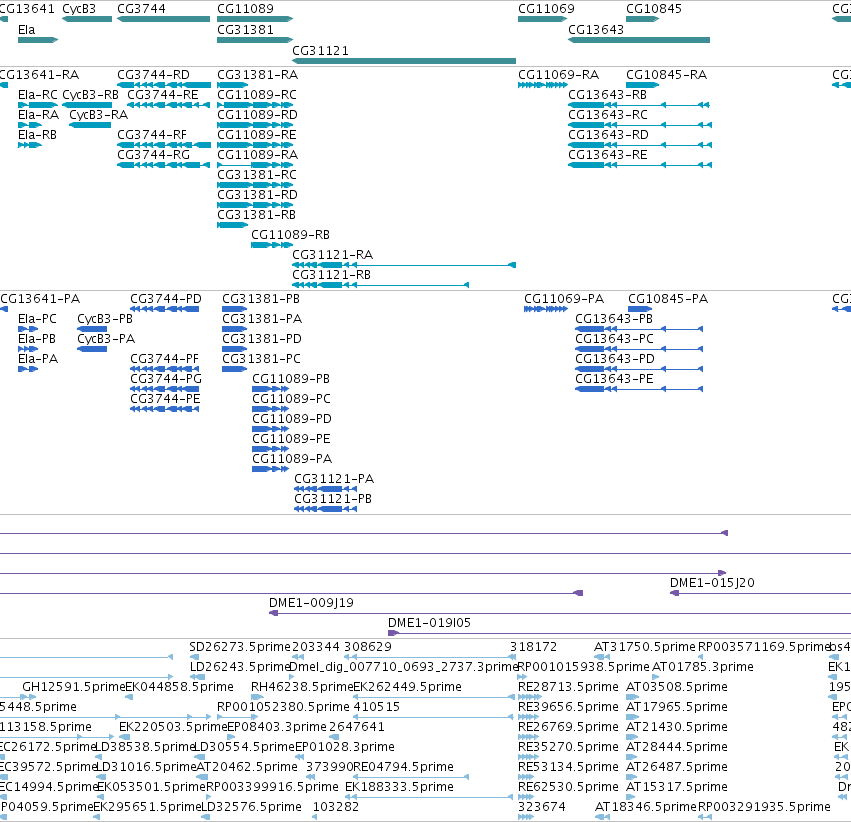Click the Ela gene label
Screen dimensions: 851x822
click(27, 30)
